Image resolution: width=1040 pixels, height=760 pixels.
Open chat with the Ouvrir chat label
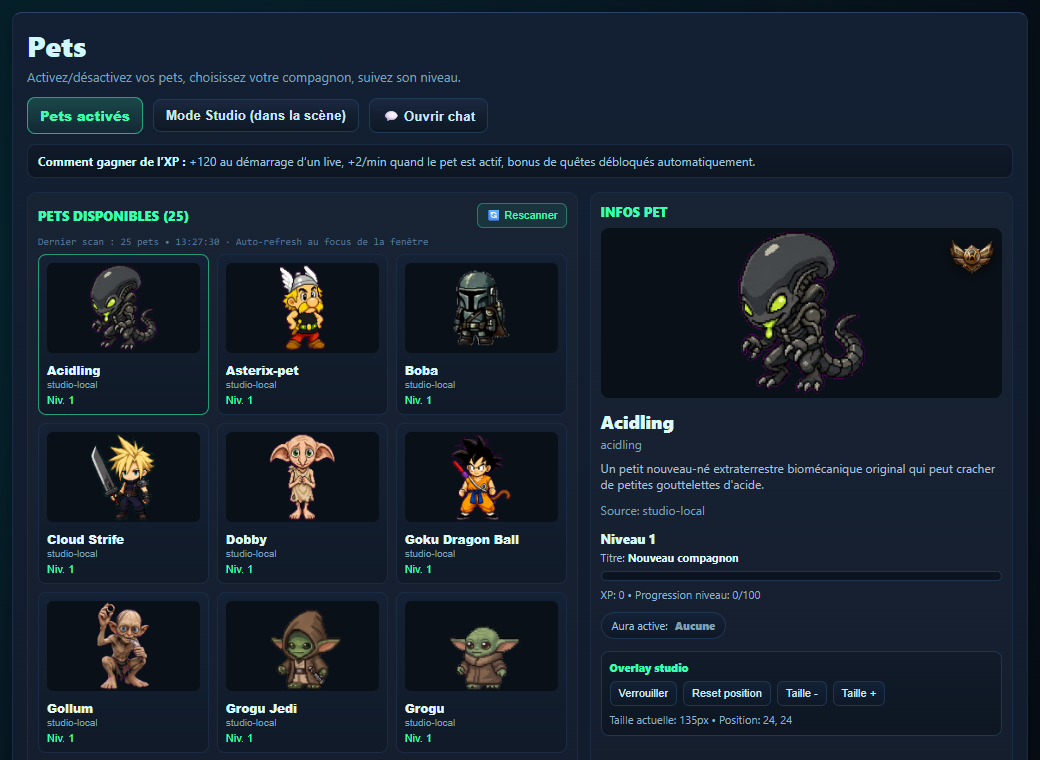pos(439,116)
